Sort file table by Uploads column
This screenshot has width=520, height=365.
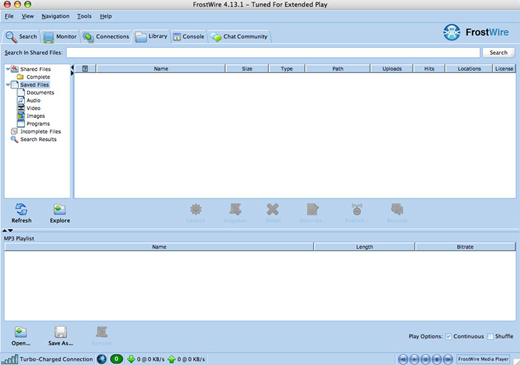pyautogui.click(x=392, y=69)
